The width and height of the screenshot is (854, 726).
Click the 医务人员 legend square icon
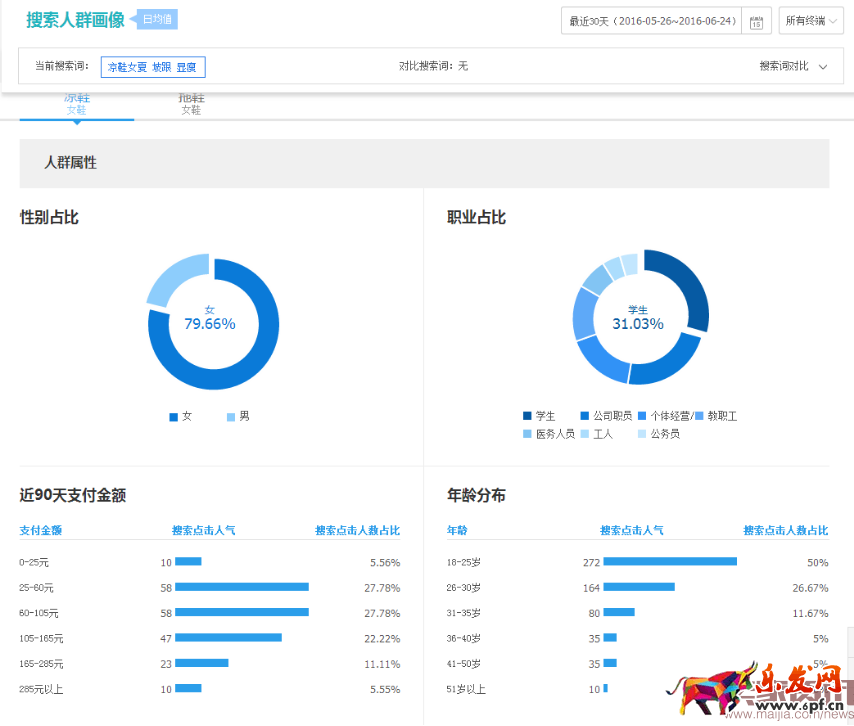pos(527,434)
